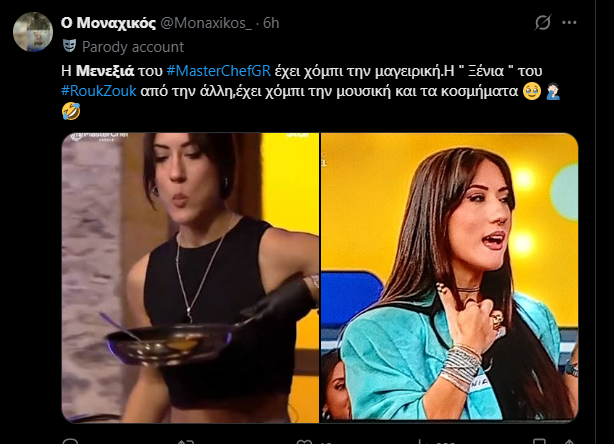Open the #RoukZouk hashtag
Screen dimensions: 614x444
click(x=99, y=91)
